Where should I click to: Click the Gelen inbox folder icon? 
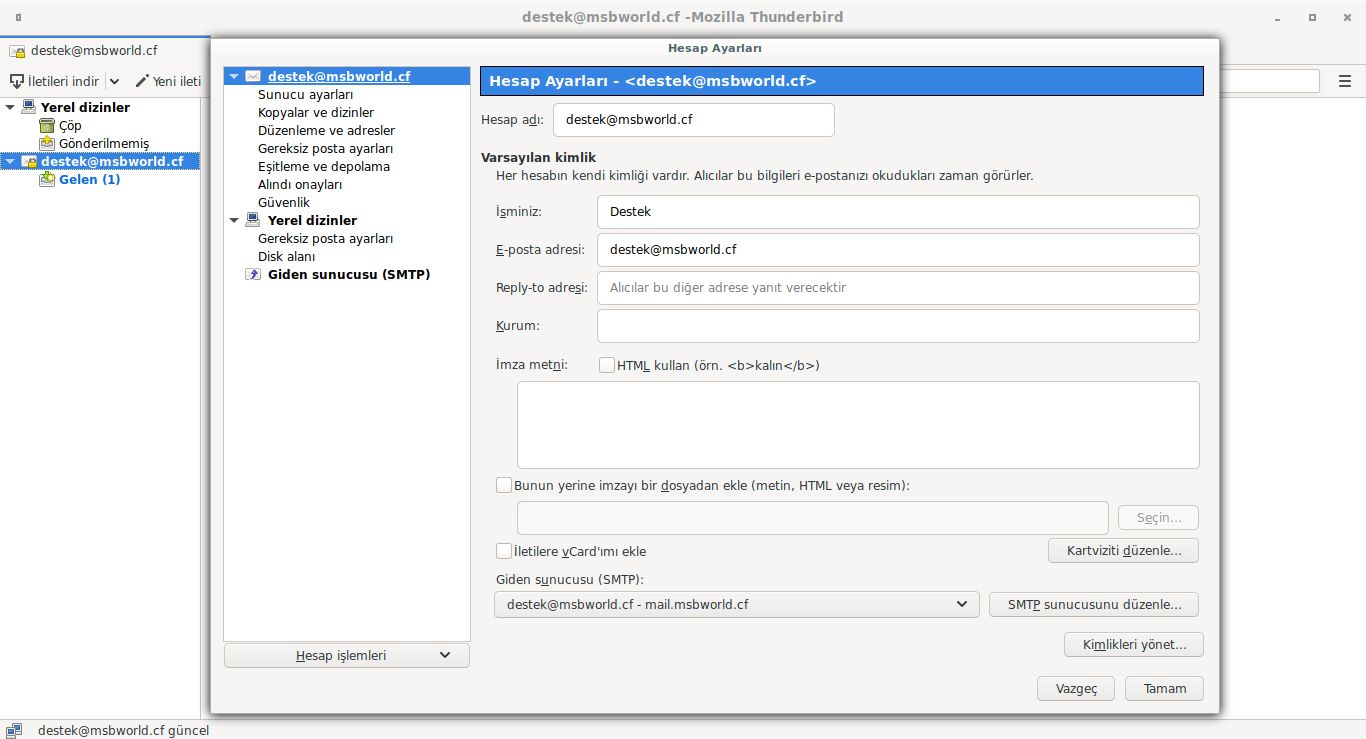point(47,179)
